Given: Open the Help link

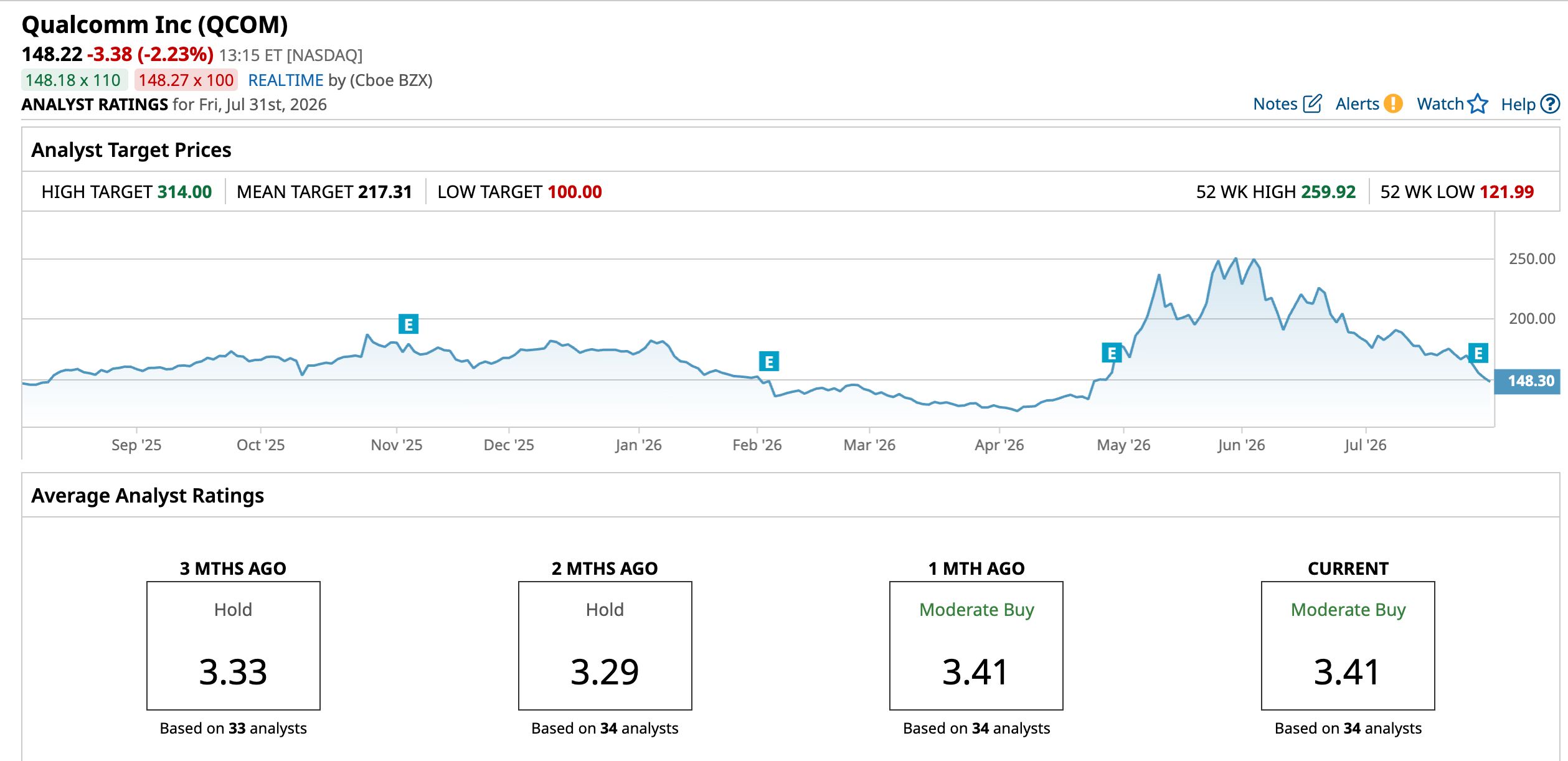Looking at the screenshot, I should [1518, 105].
